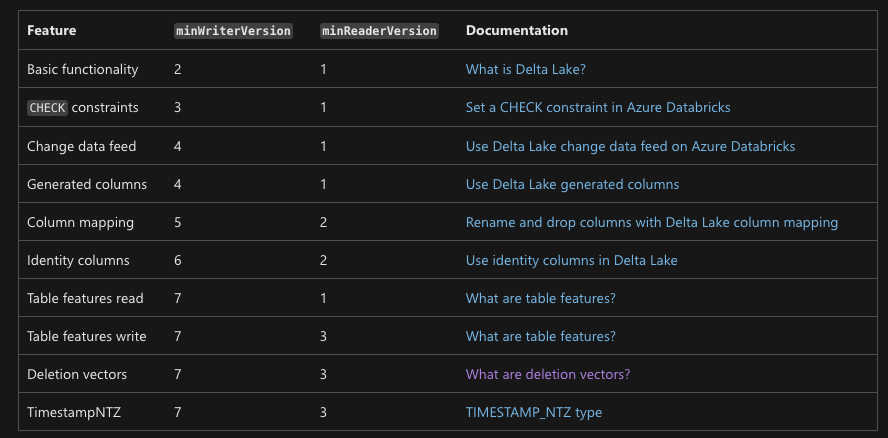Select the 'Change data feed' feature cell
Screen dimensions: 888x438
coord(82,146)
